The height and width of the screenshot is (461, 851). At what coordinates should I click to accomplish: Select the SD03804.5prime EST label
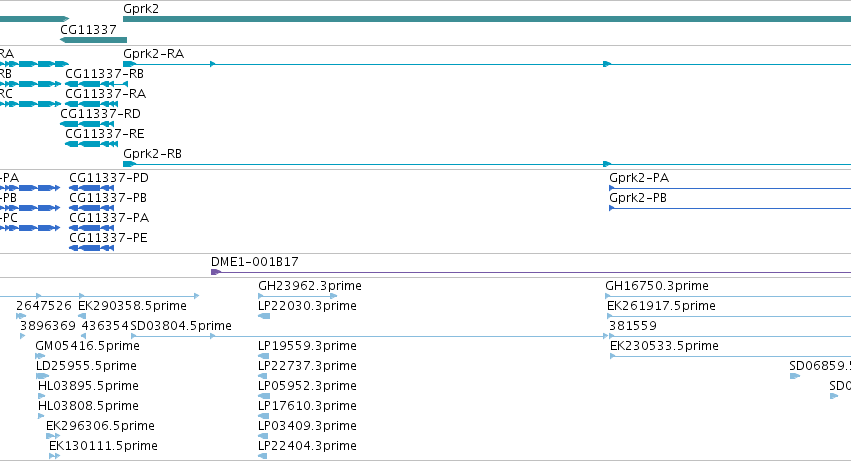pos(181,326)
